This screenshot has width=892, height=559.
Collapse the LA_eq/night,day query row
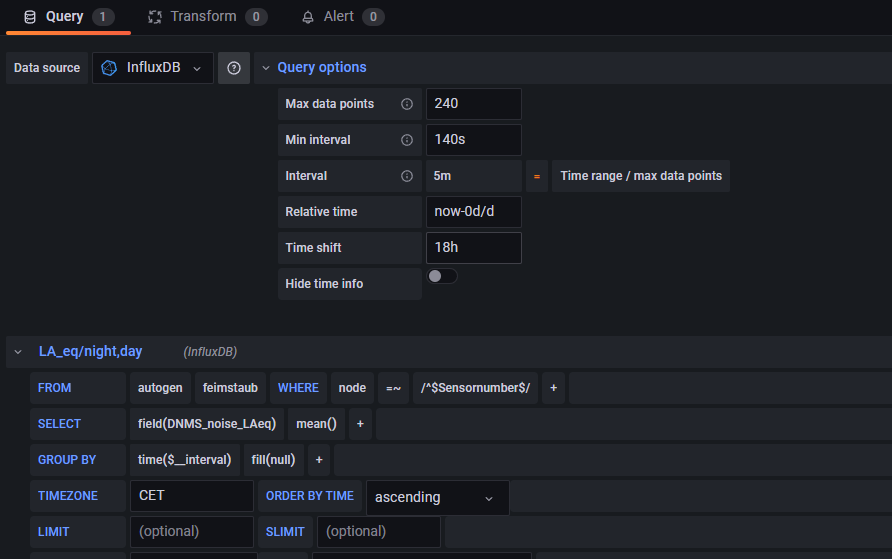point(18,352)
